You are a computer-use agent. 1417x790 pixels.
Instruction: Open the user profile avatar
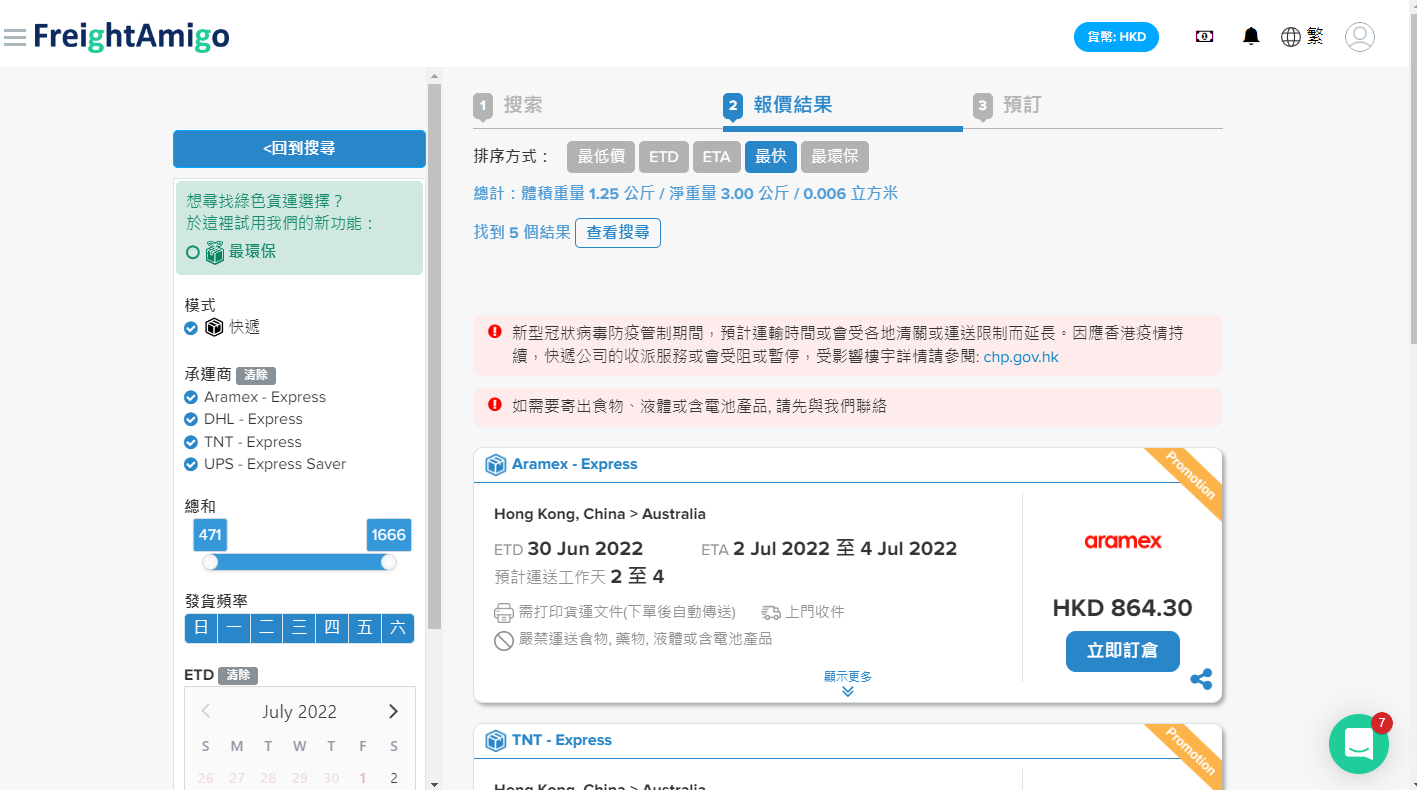click(x=1360, y=37)
